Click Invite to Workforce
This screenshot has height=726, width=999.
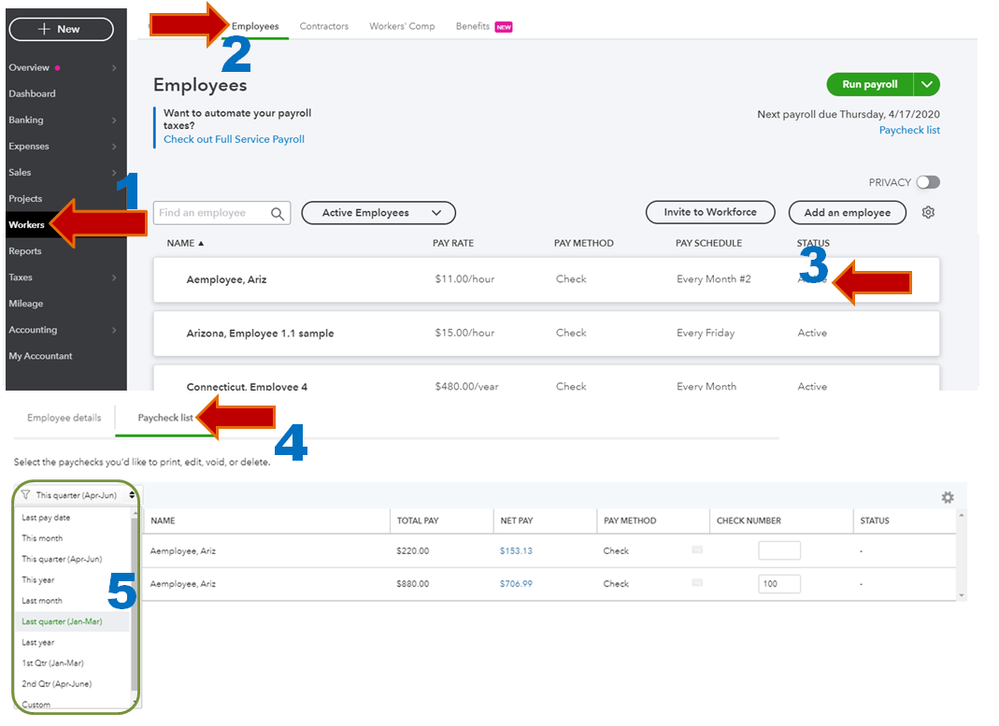(710, 213)
